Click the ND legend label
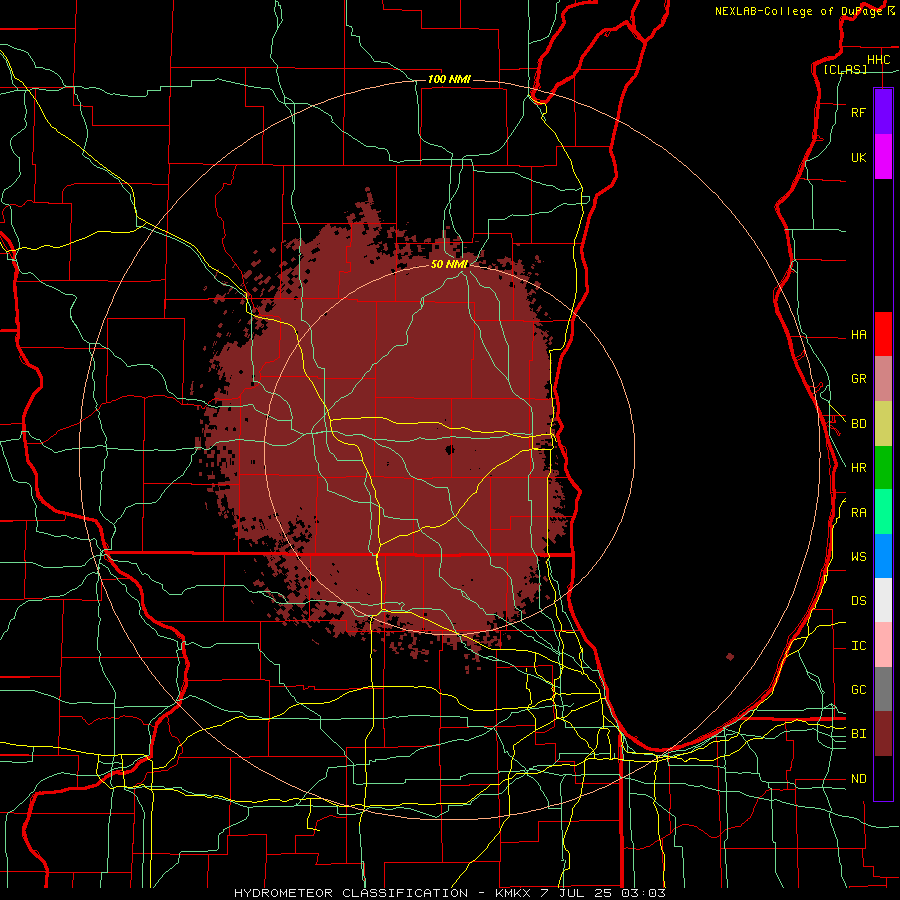Image resolution: width=900 pixels, height=900 pixels. click(x=858, y=779)
